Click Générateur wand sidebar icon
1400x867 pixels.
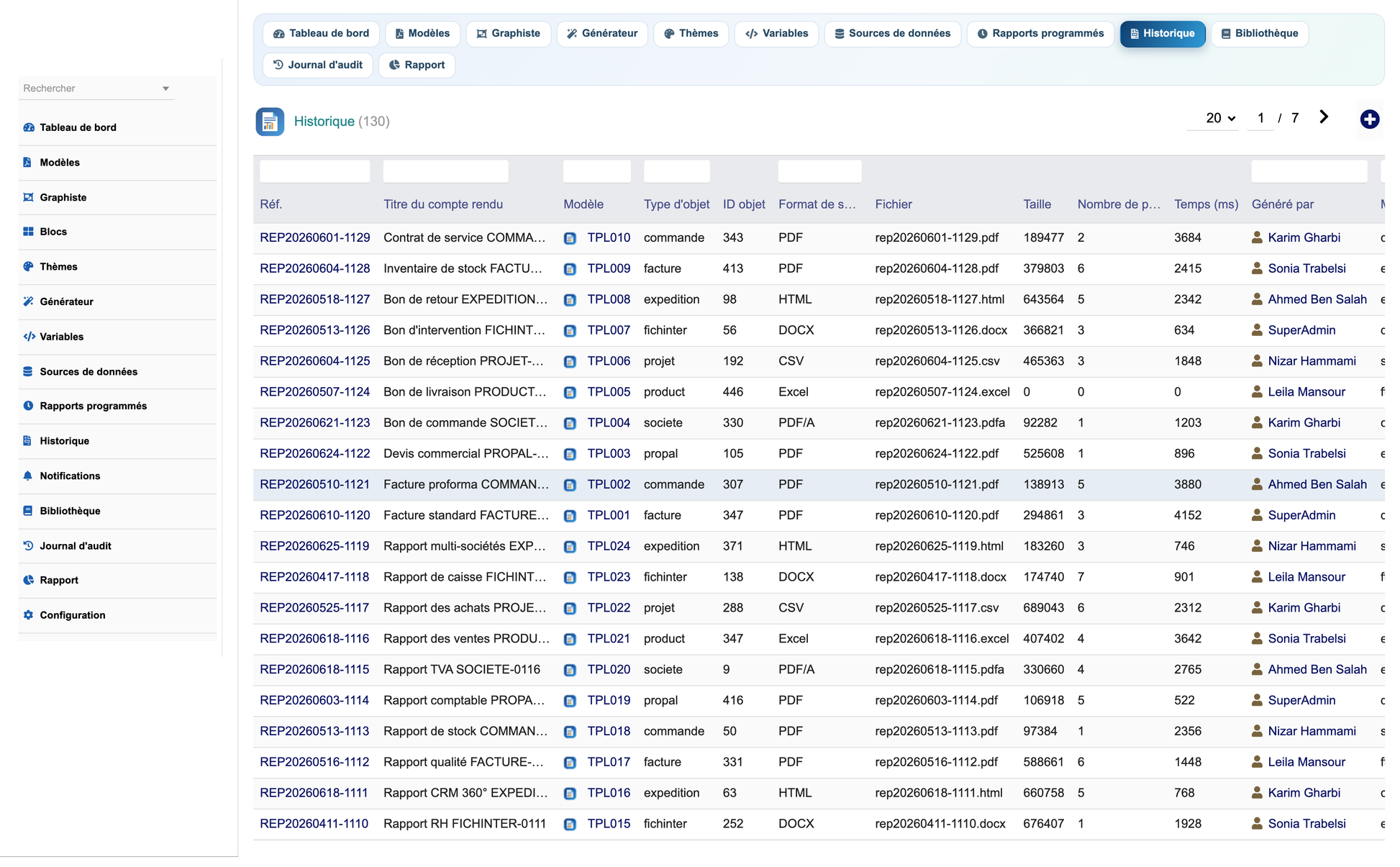click(x=28, y=301)
